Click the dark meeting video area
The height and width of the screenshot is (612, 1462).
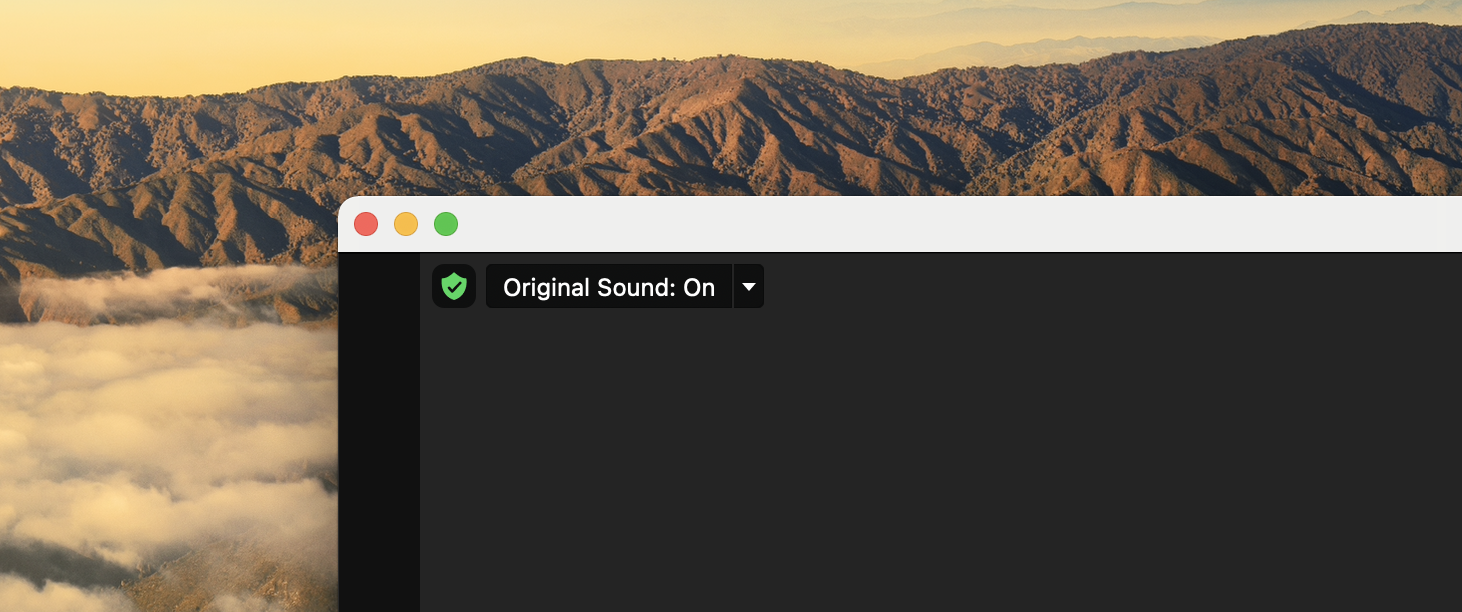(x=940, y=450)
